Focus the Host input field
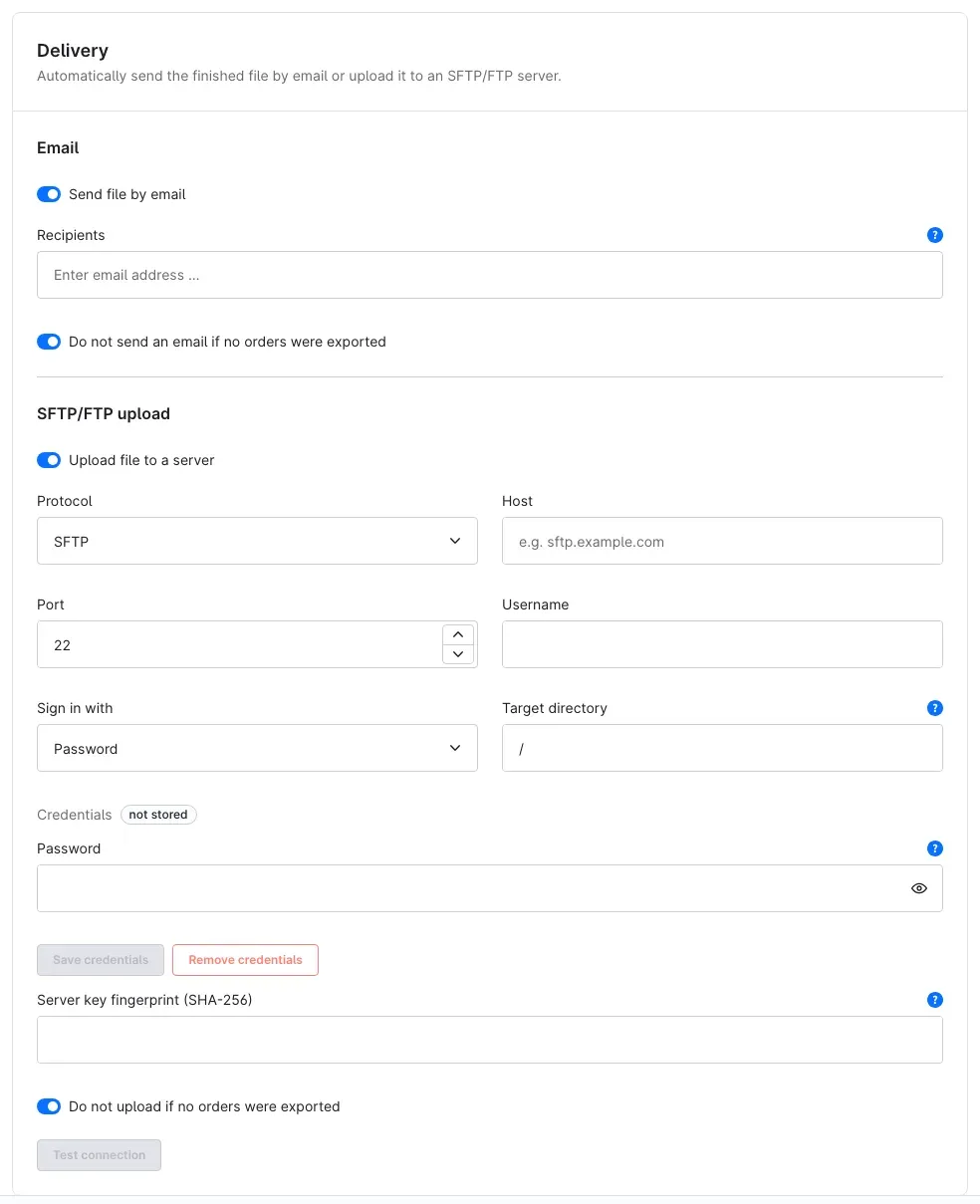The image size is (980, 1204). [722, 541]
